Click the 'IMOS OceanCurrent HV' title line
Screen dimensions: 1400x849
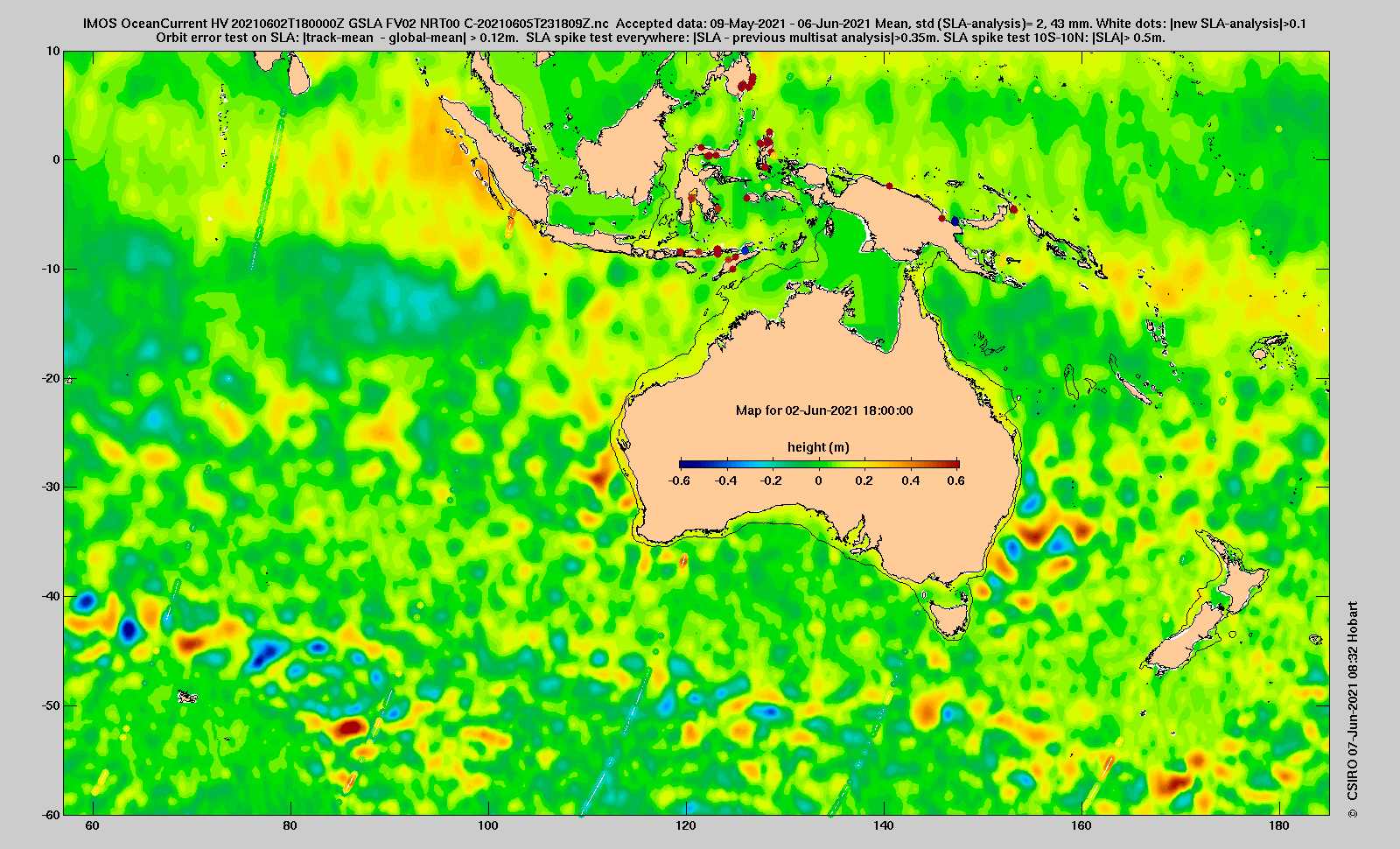[x=695, y=24]
